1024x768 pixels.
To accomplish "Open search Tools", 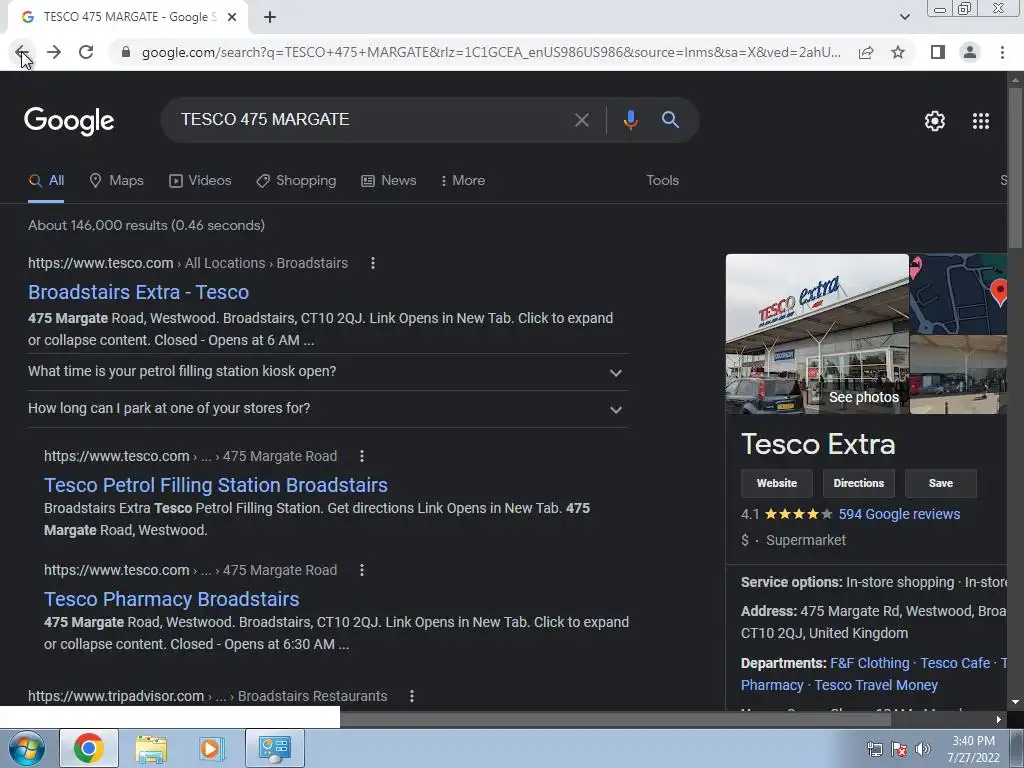I will (x=662, y=181).
